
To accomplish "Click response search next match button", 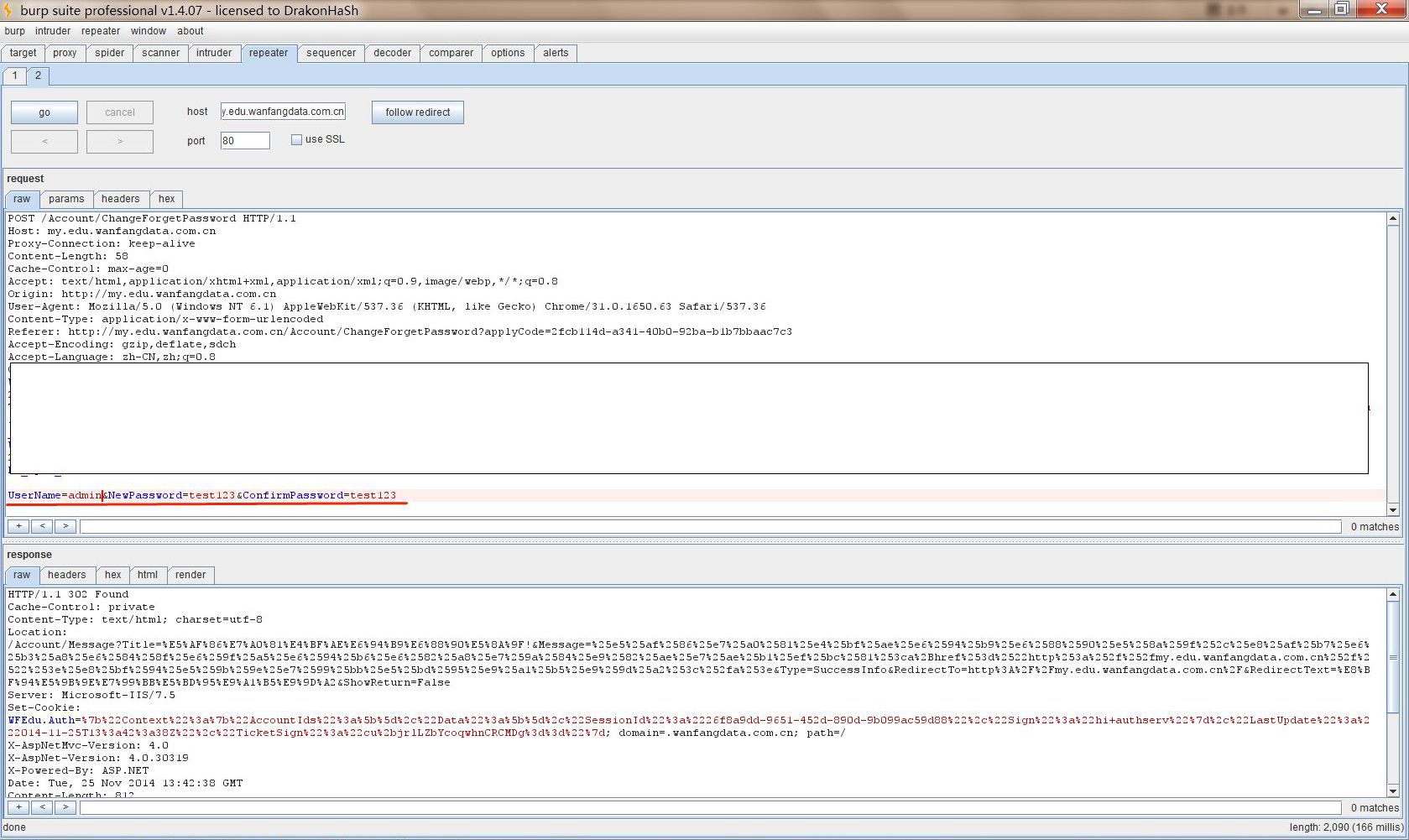I will tap(65, 807).
